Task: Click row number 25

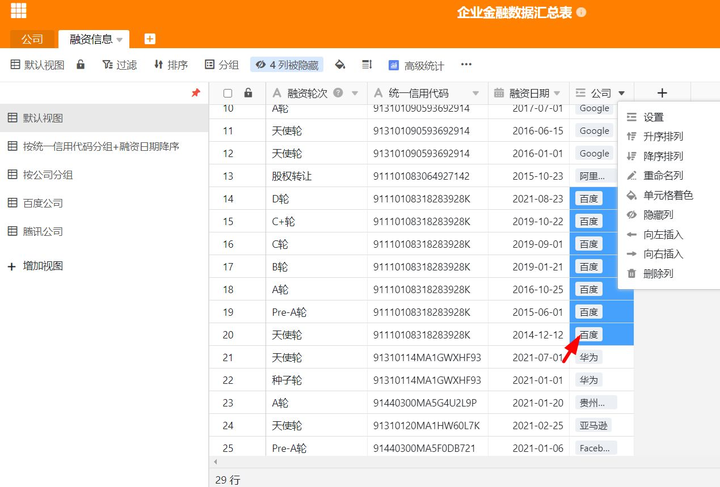Action: 228,448
